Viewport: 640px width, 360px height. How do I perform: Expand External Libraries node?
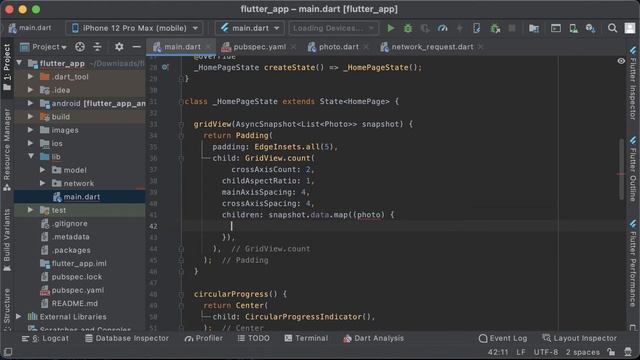tap(19, 316)
